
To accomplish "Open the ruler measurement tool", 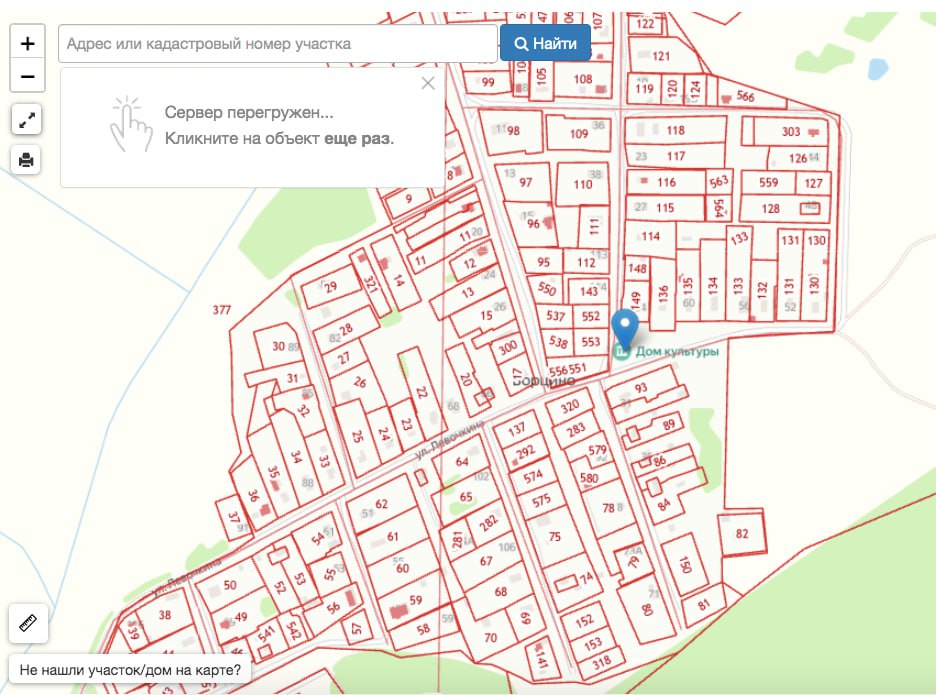I will tap(27, 624).
